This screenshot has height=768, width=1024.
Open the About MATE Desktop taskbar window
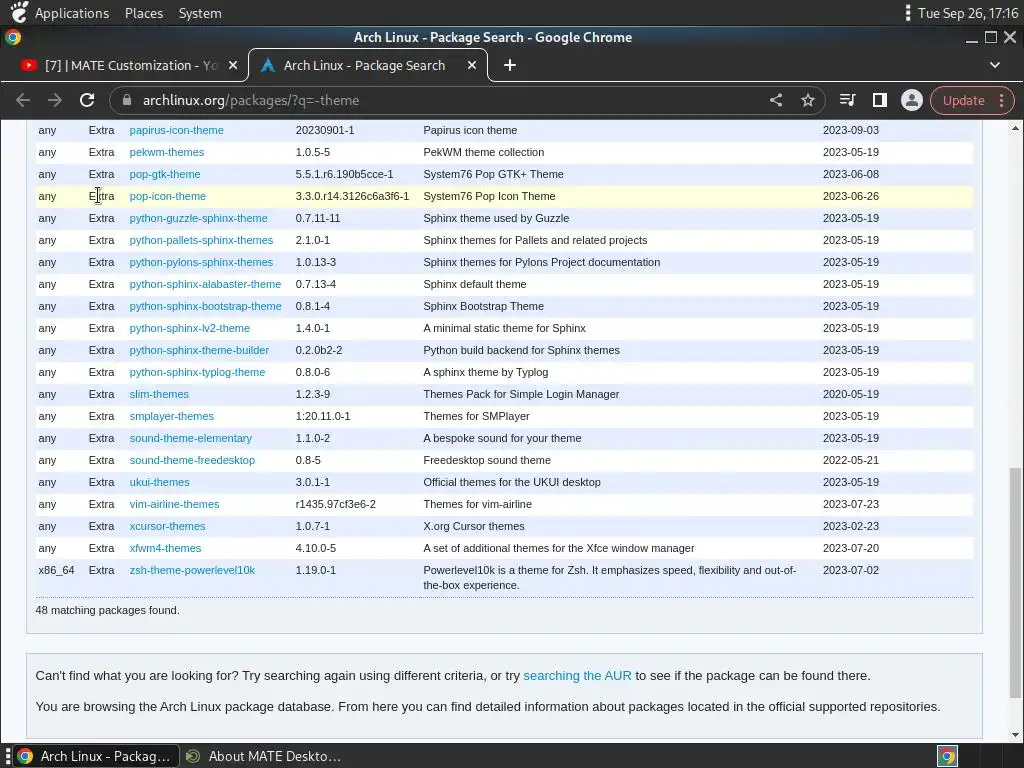(x=264, y=756)
